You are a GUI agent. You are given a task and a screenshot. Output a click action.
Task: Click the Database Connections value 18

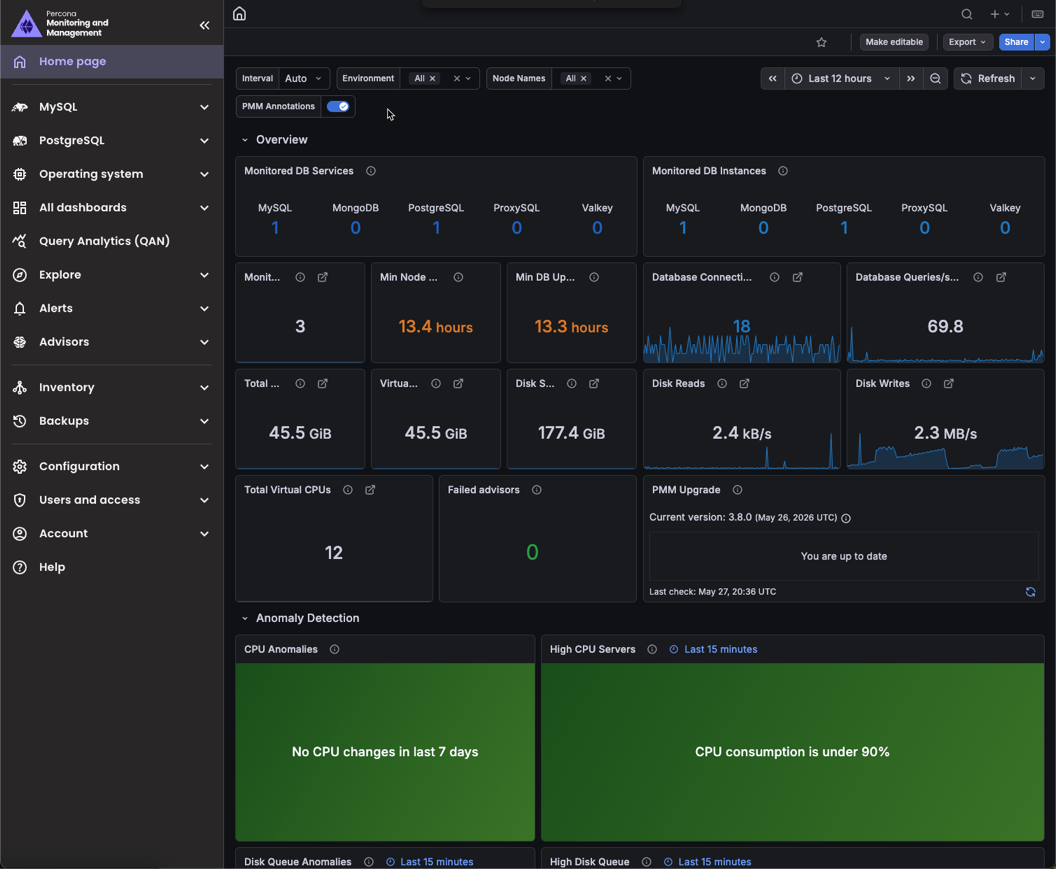(x=741, y=327)
